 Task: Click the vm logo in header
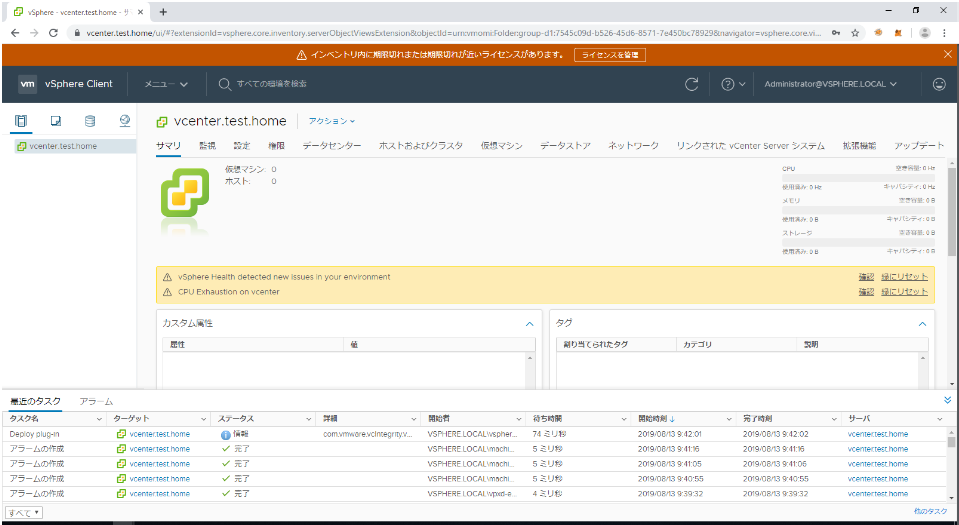click(x=28, y=84)
